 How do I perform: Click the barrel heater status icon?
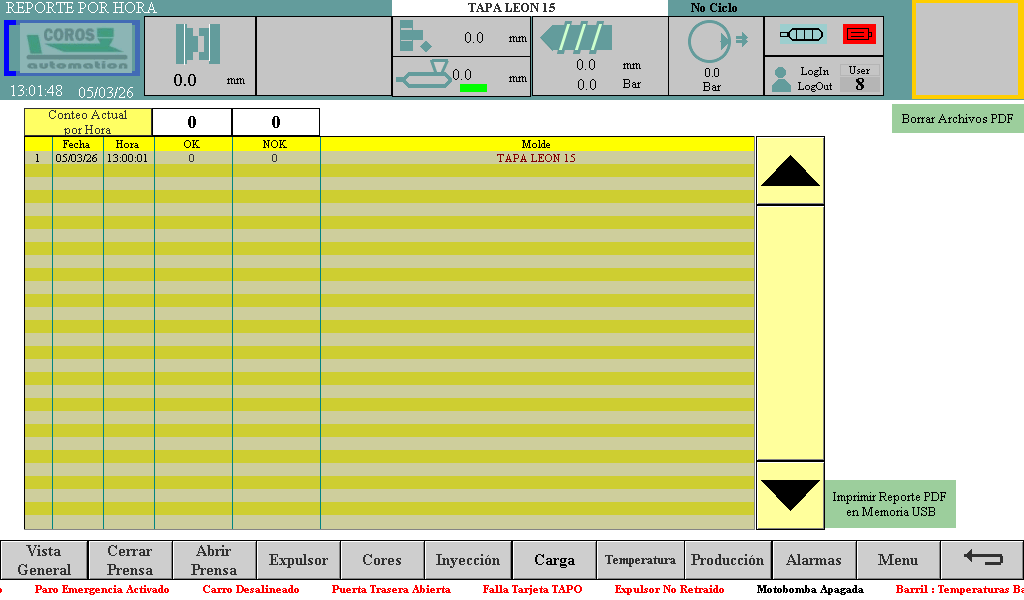pyautogui.click(x=801, y=35)
